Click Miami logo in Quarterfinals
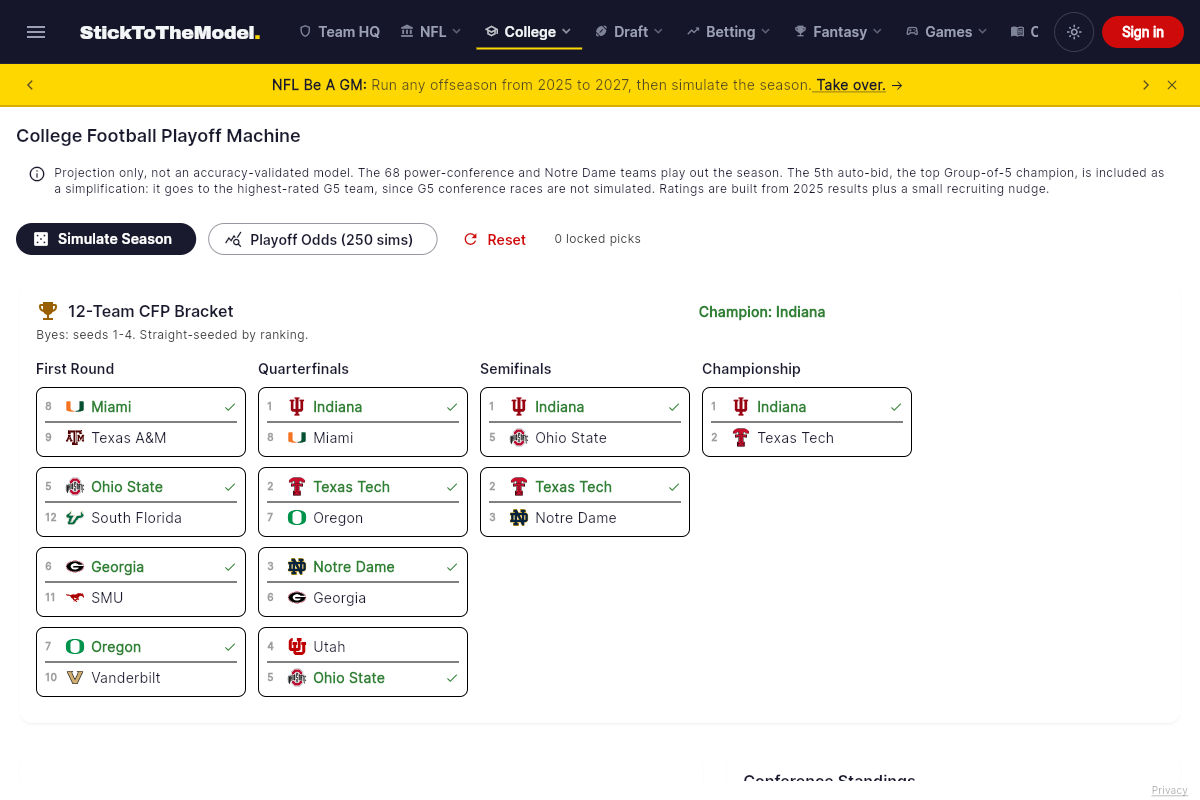This screenshot has width=1200, height=800. pyautogui.click(x=297, y=438)
